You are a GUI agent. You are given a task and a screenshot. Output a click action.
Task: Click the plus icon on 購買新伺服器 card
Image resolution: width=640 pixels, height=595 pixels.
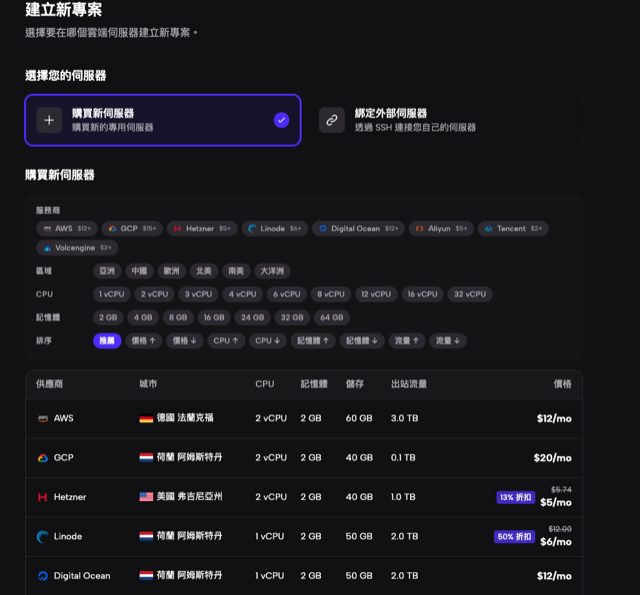click(49, 120)
